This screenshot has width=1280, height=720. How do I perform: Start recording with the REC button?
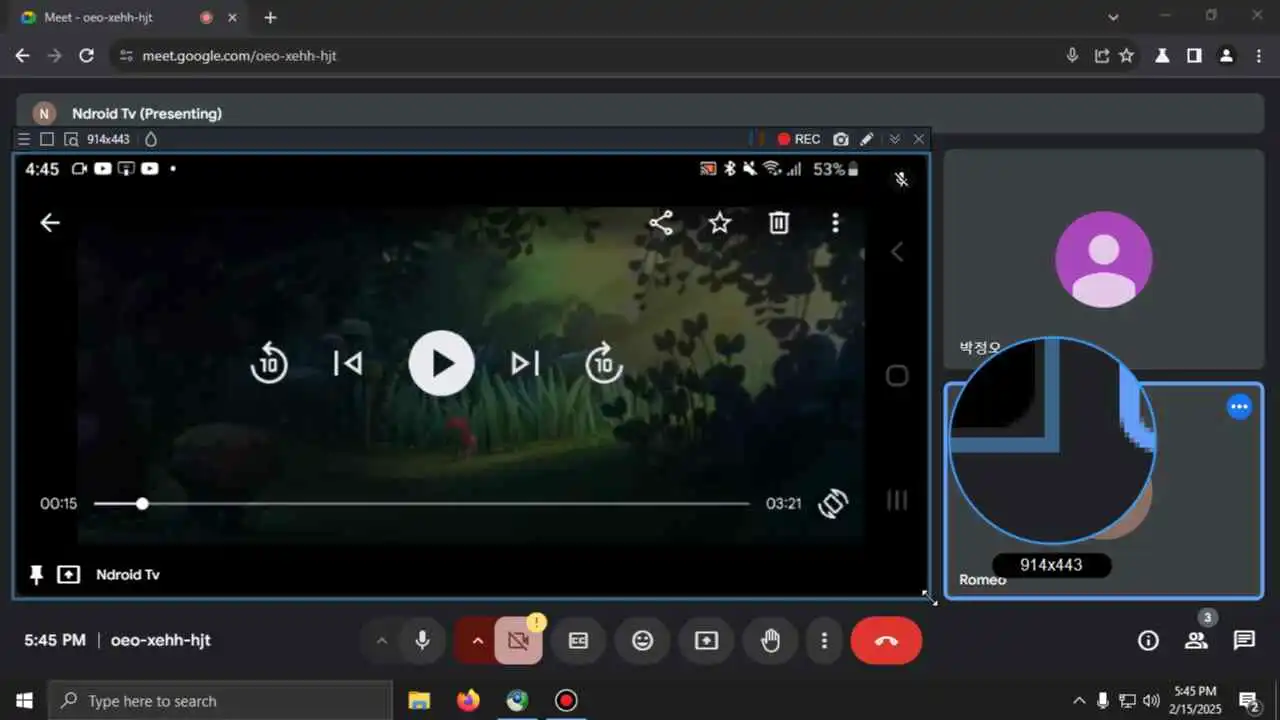coord(799,139)
